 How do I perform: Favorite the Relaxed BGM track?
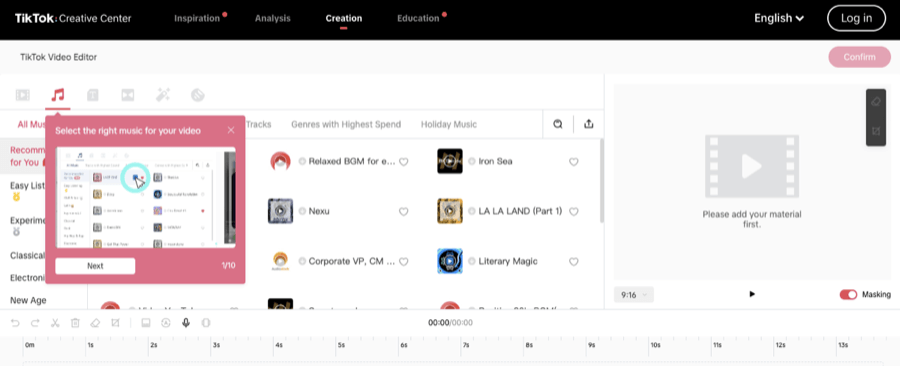[404, 162]
